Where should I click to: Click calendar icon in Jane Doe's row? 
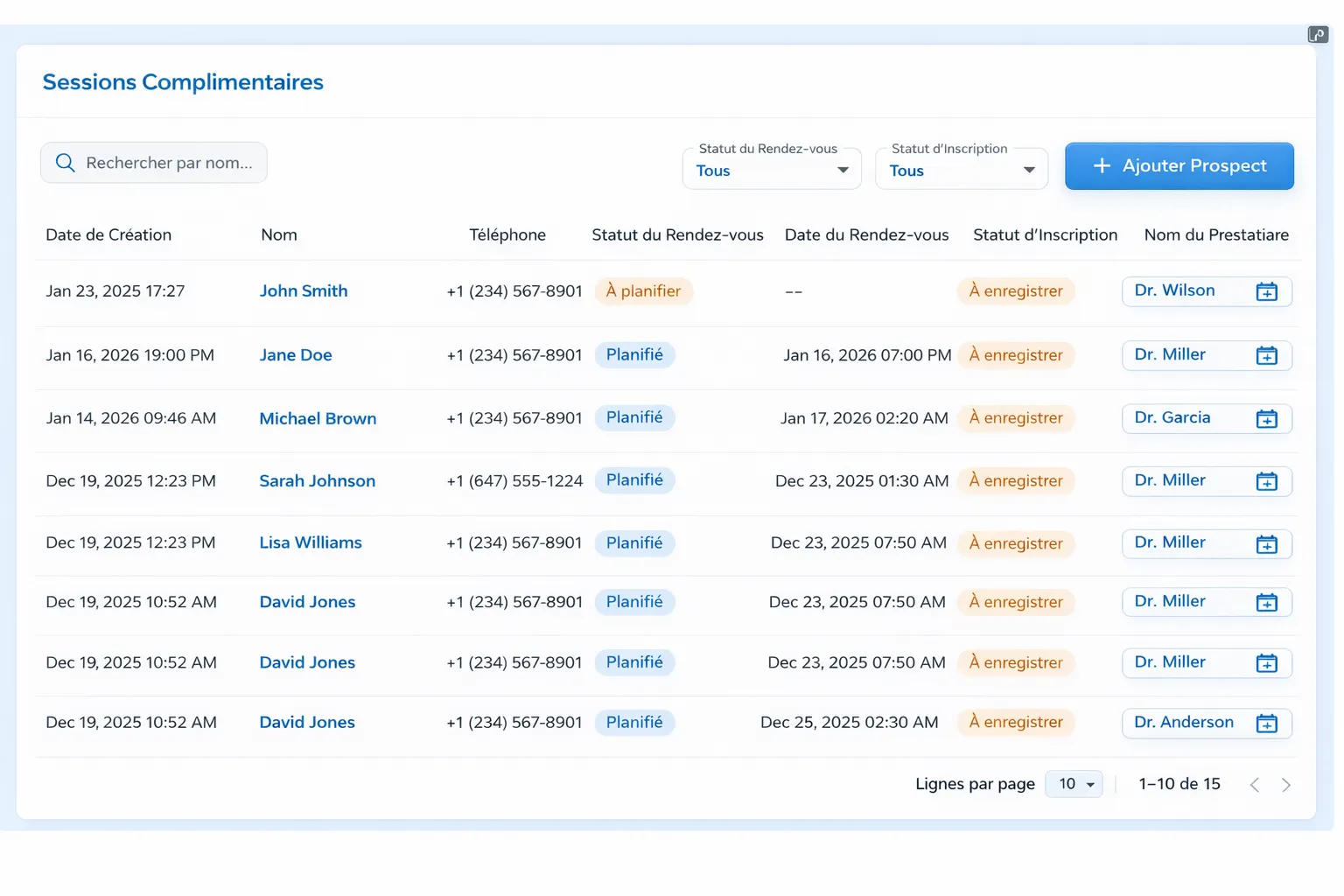point(1266,355)
